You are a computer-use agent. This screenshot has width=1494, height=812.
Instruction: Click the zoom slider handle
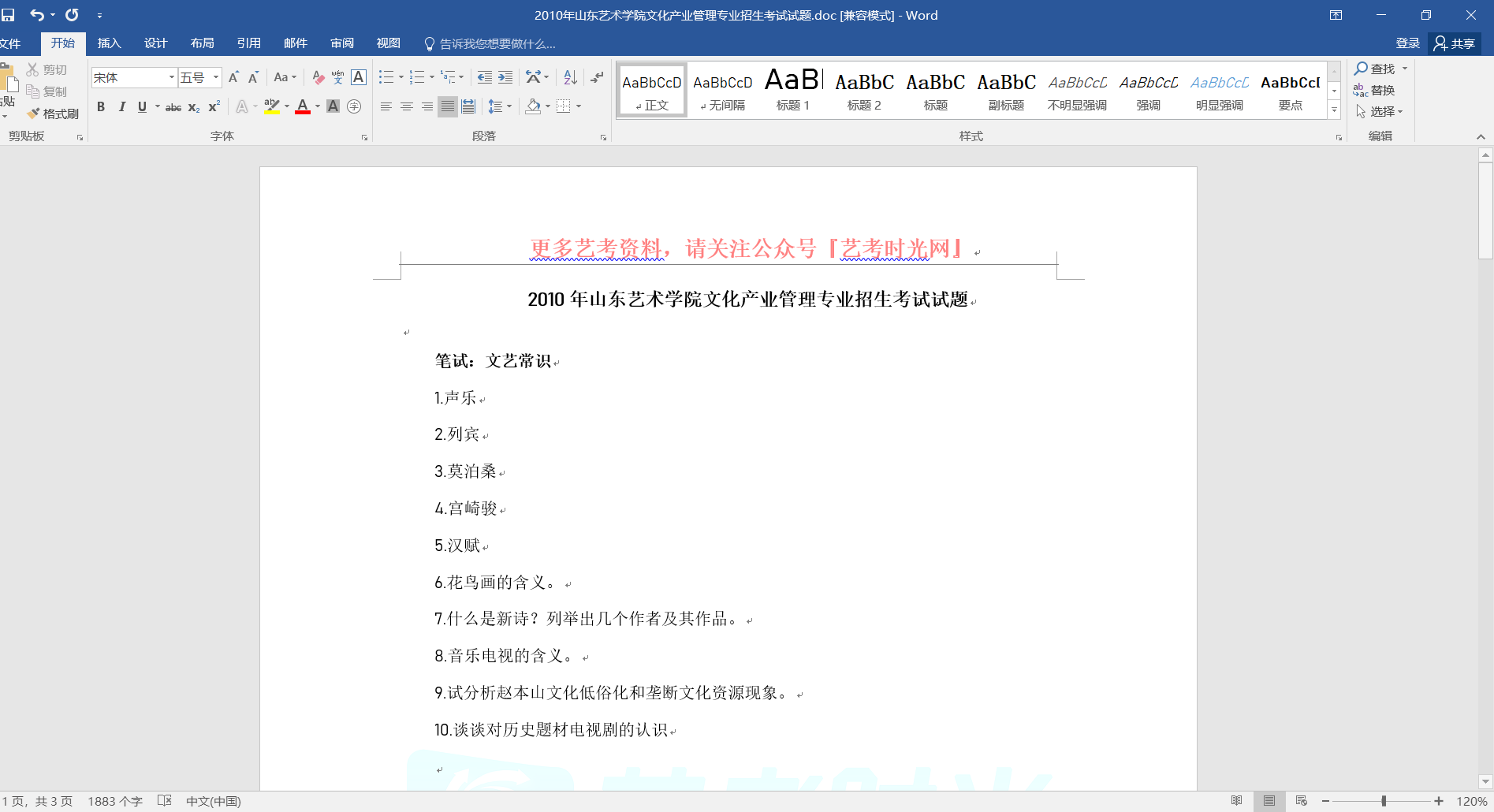click(x=1384, y=801)
